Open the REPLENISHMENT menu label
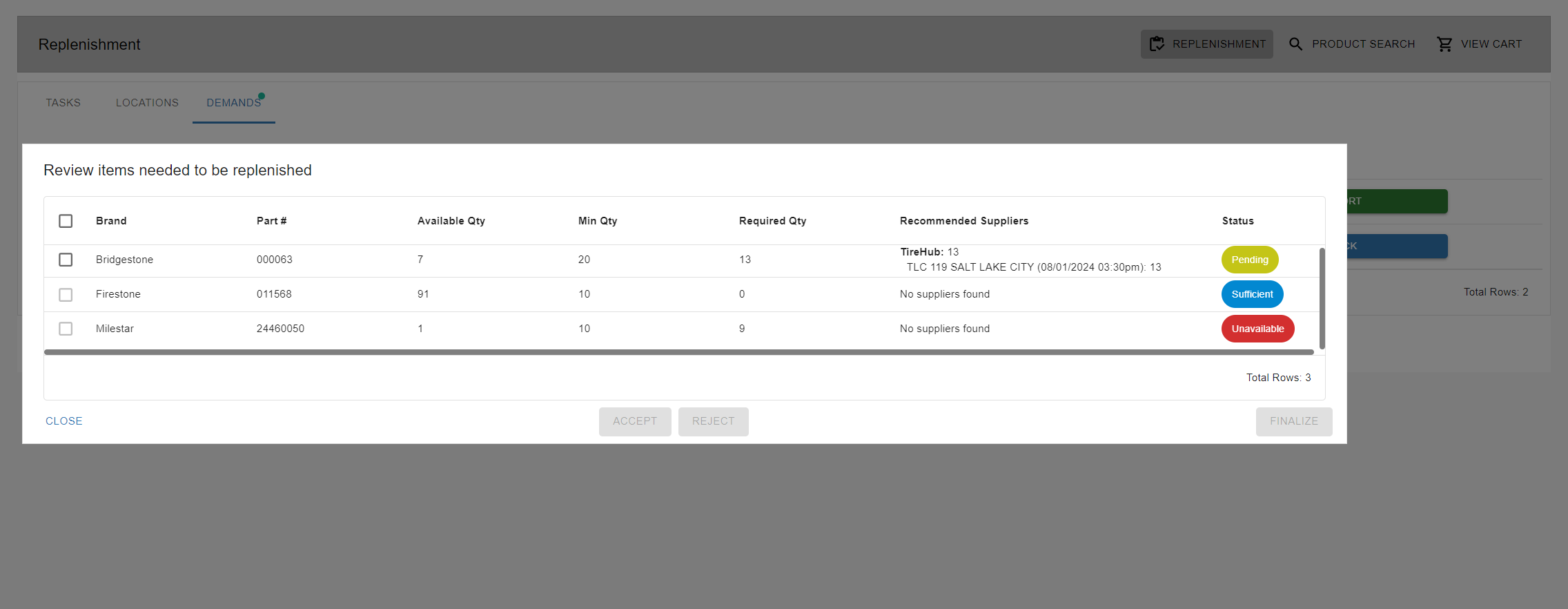The image size is (1568, 609). [1219, 44]
